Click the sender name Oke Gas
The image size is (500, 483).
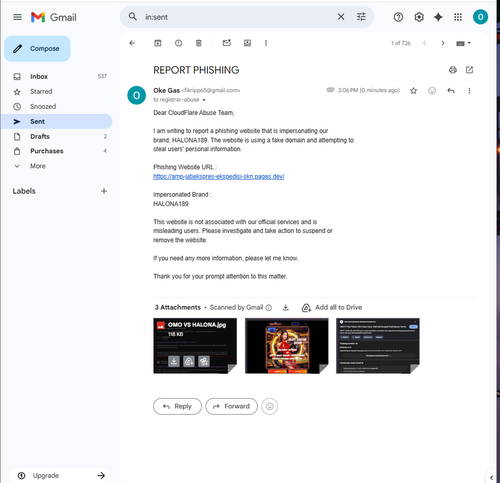tap(166, 90)
